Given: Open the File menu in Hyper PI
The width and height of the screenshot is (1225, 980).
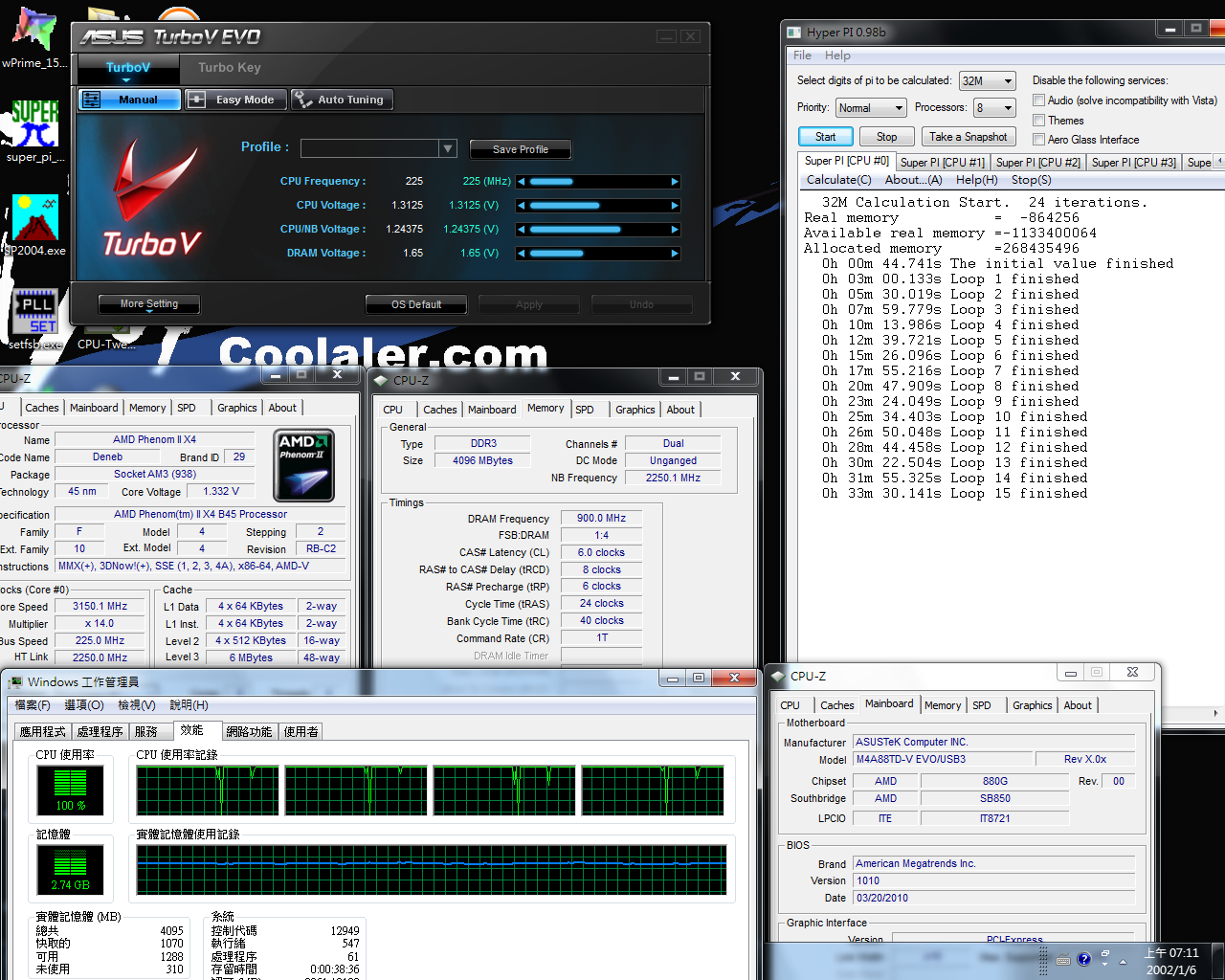Looking at the screenshot, I should 802,56.
